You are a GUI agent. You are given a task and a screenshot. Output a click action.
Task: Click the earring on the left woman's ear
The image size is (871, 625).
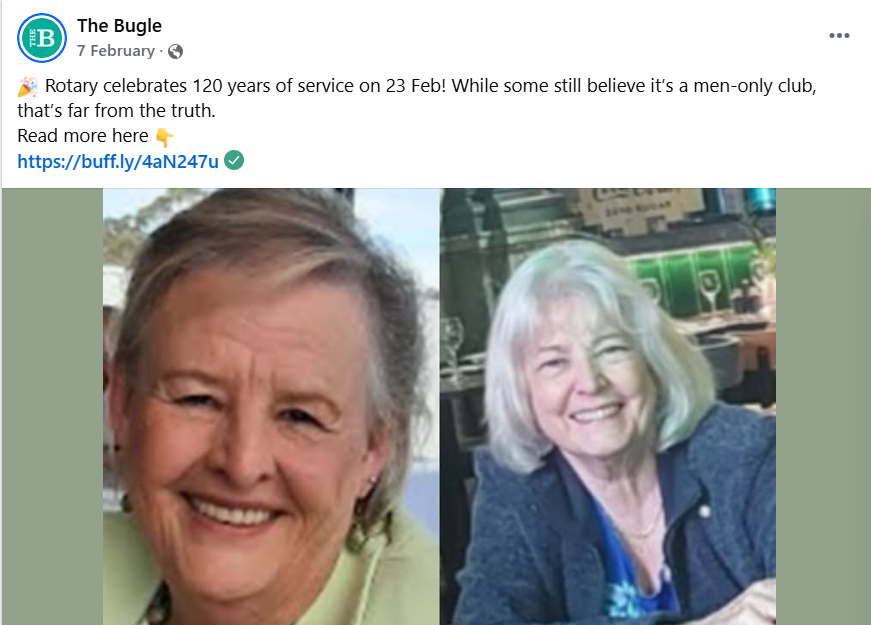coord(373,479)
